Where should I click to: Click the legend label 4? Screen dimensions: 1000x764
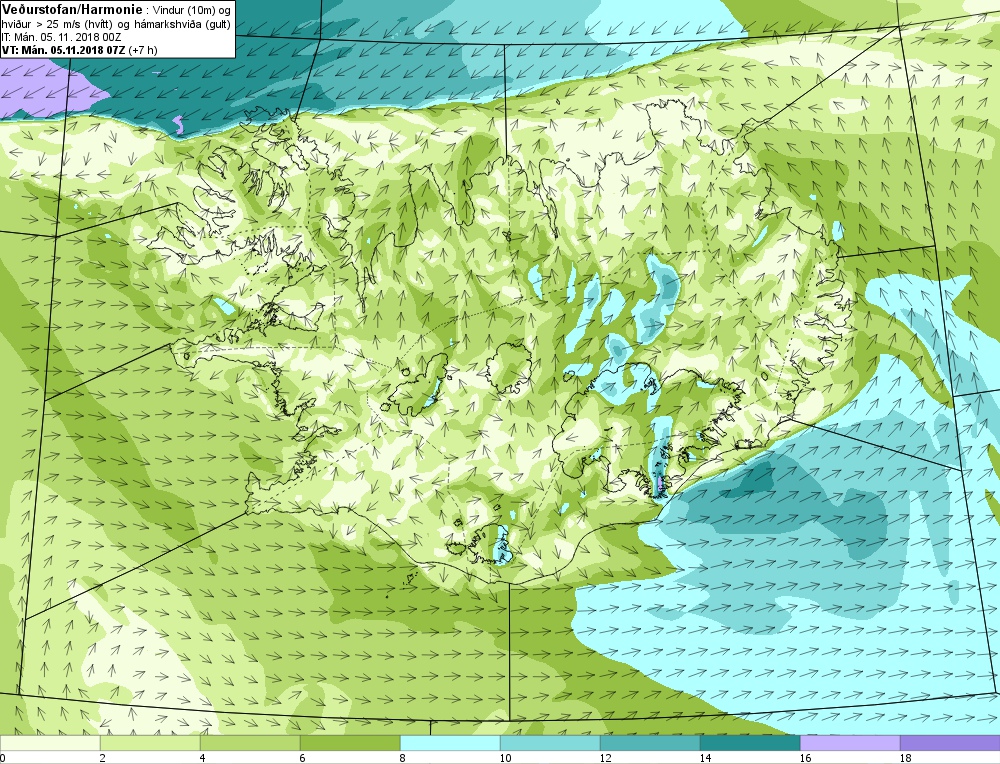pyautogui.click(x=203, y=758)
